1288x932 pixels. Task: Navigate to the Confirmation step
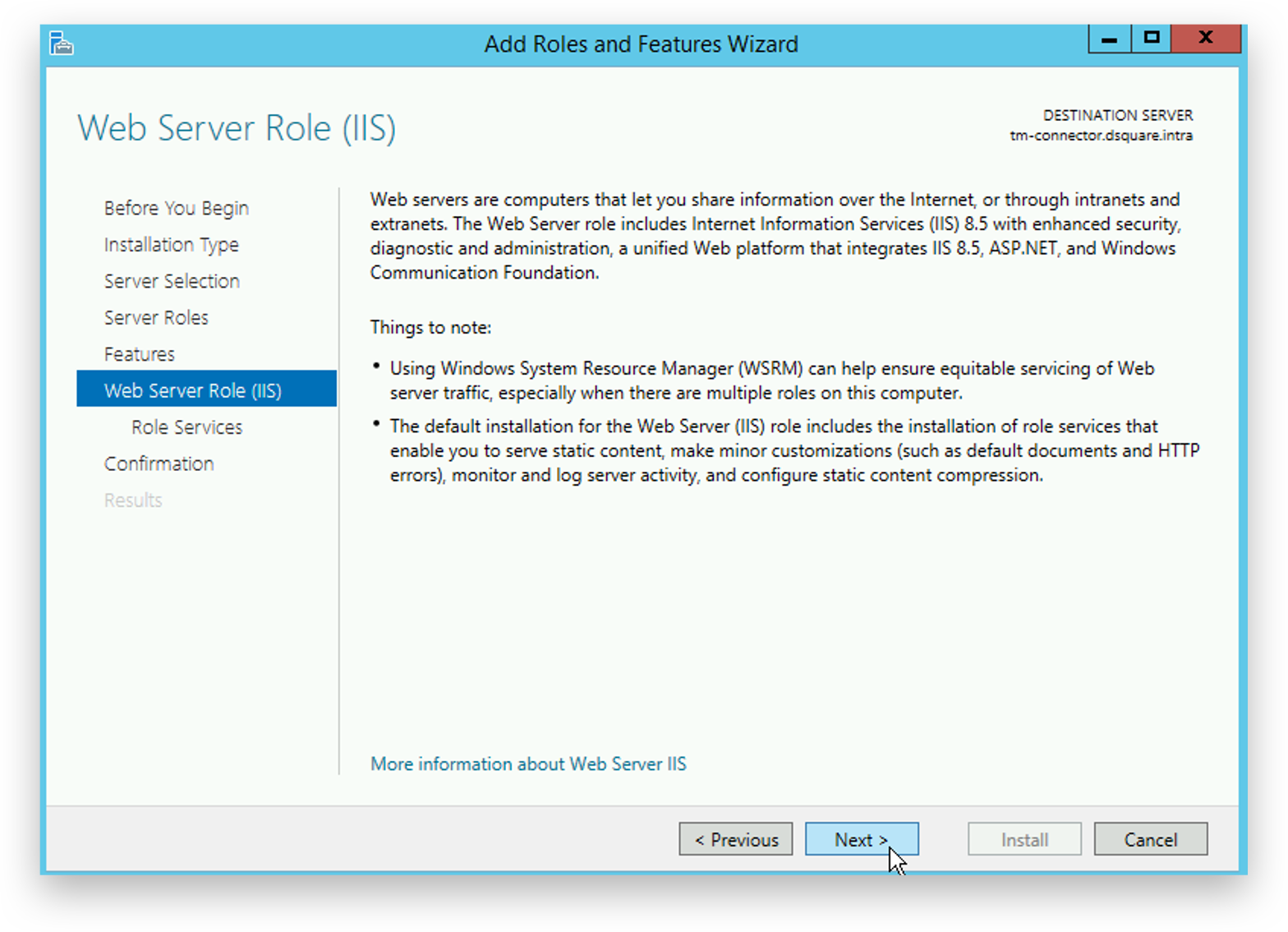pyautogui.click(x=159, y=464)
